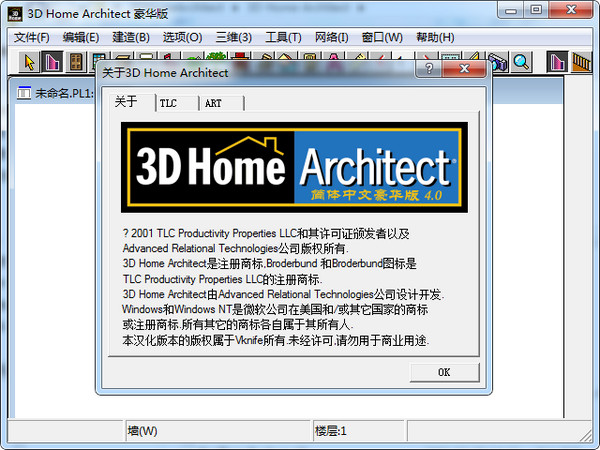
Task: Open the 帮助(H) menu
Action: tap(435, 37)
